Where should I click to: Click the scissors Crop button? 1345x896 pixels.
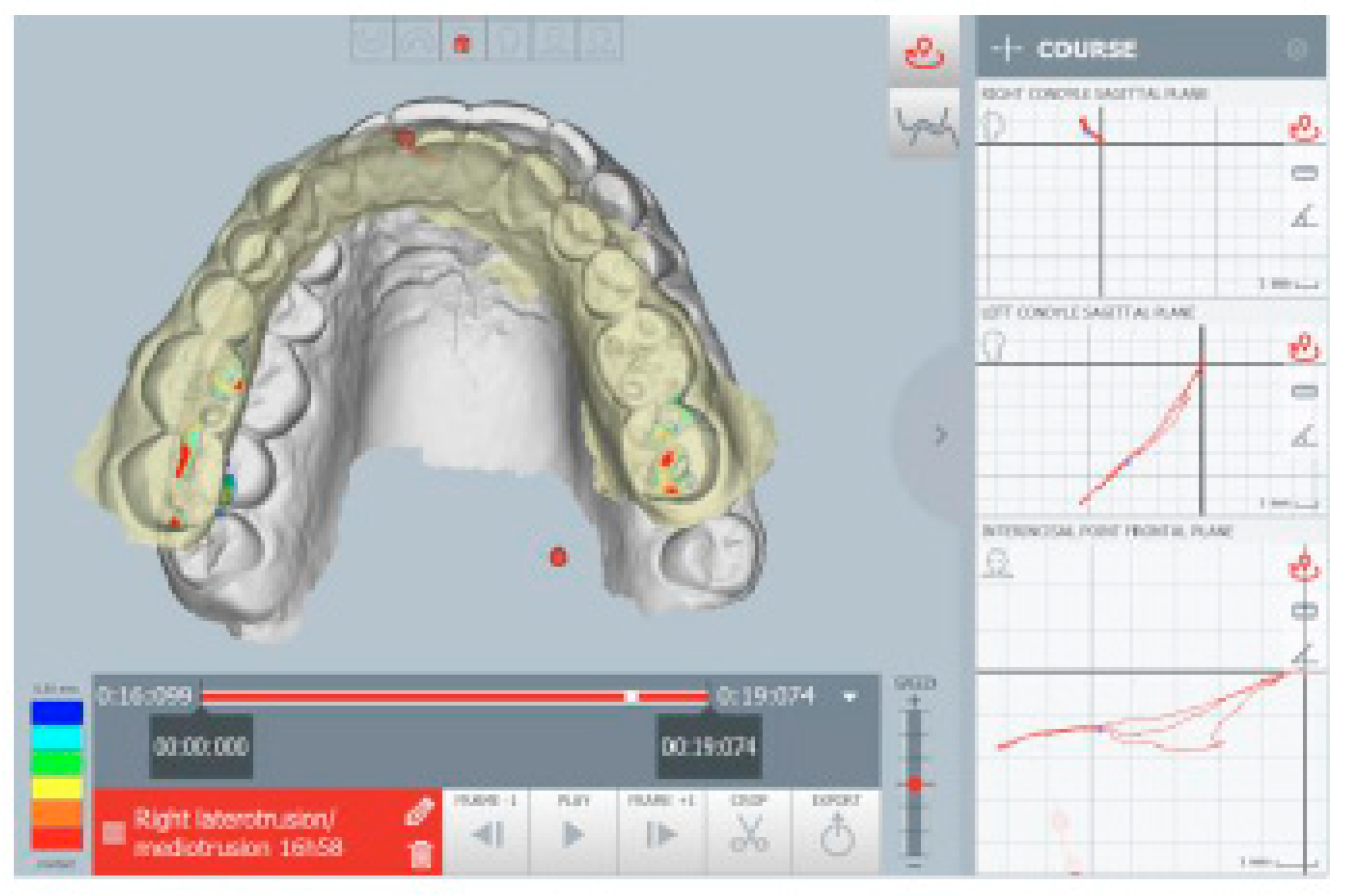749,832
